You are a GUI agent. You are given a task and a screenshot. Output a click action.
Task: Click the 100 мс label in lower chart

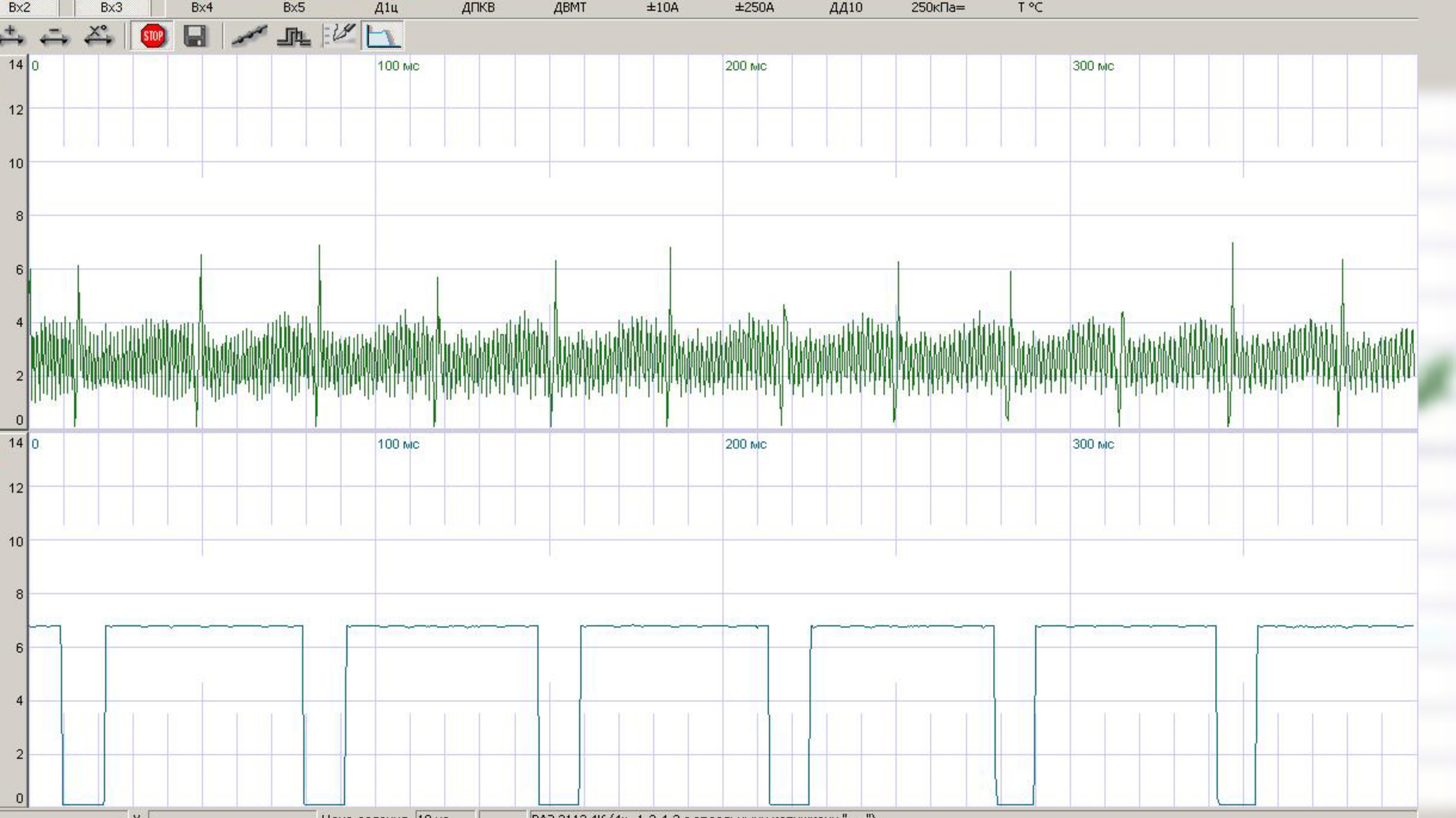398,444
